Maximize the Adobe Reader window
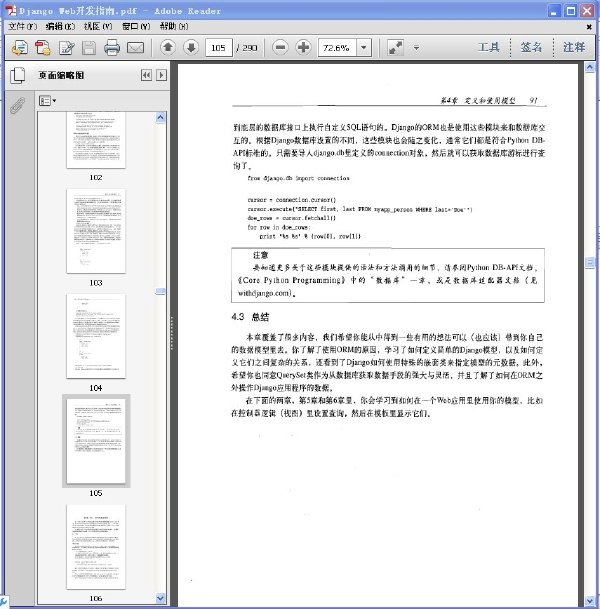Screen dimensions: 600x609 tap(571, 10)
